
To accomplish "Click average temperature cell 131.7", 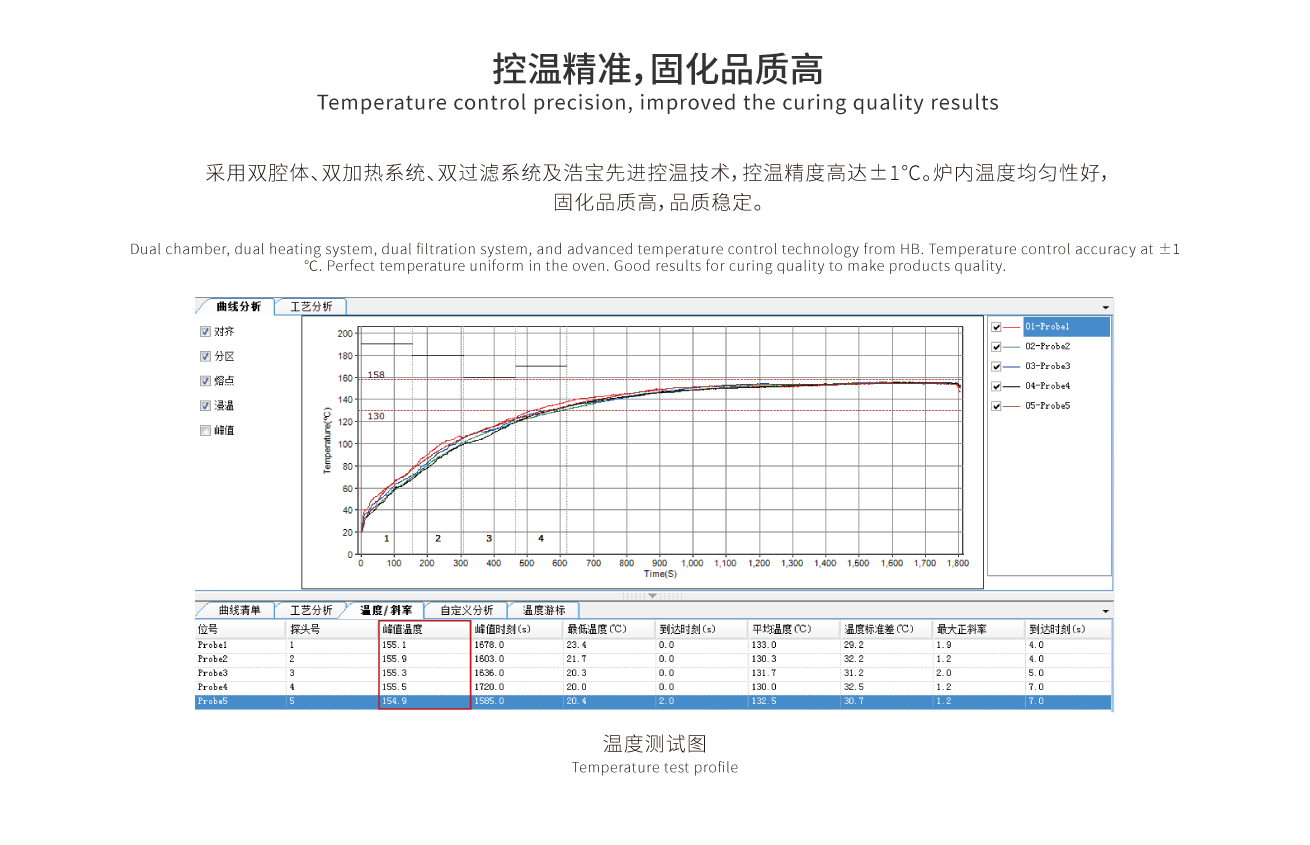I will click(764, 674).
